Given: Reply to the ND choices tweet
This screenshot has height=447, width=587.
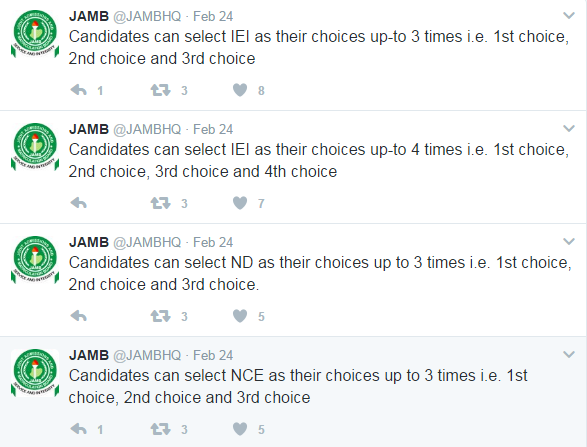Looking at the screenshot, I should coord(79,316).
